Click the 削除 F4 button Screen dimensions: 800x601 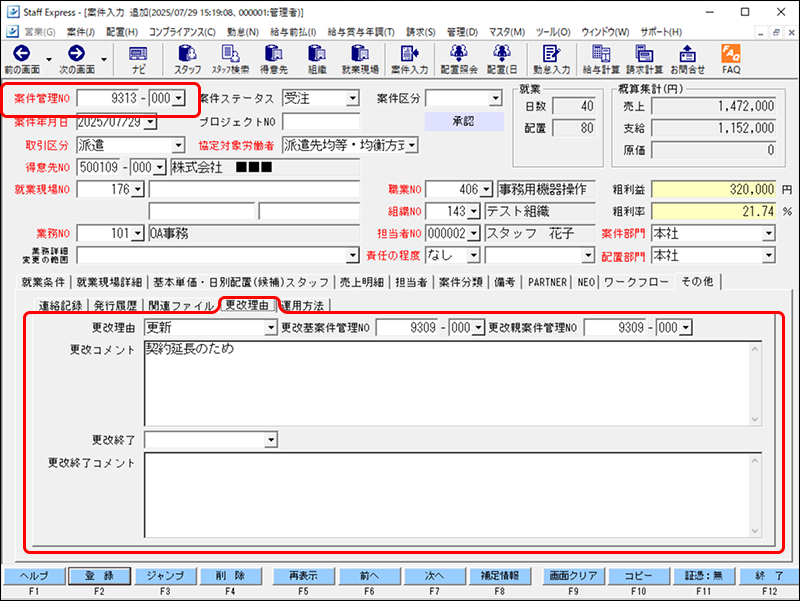tap(231, 575)
